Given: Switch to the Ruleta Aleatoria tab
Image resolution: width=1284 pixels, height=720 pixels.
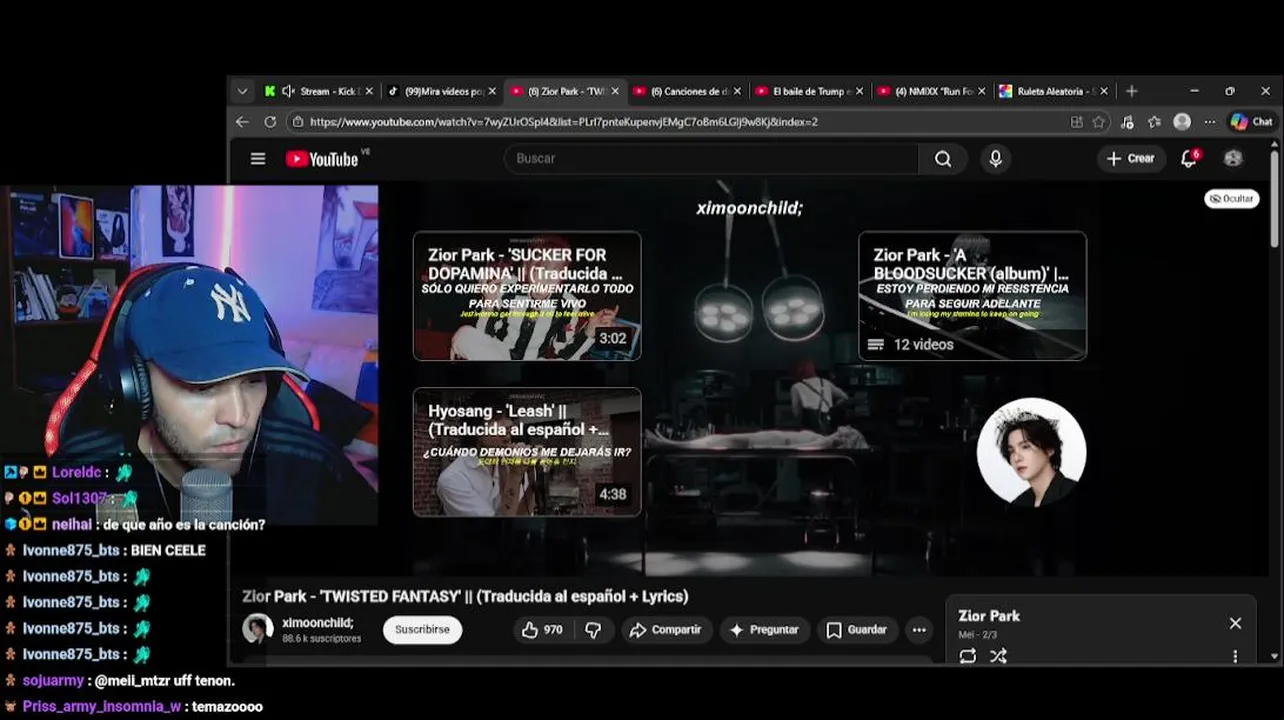Looking at the screenshot, I should point(1053,91).
